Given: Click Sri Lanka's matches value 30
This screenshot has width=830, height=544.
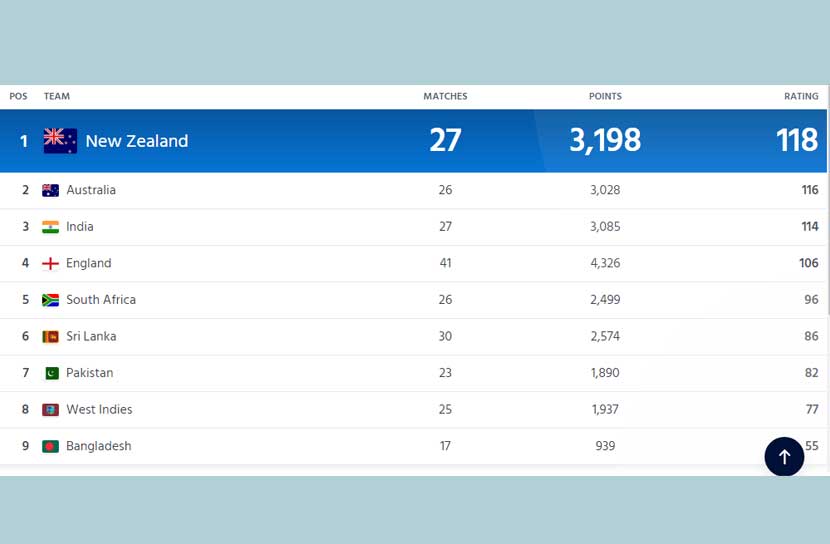Looking at the screenshot, I should click(445, 336).
